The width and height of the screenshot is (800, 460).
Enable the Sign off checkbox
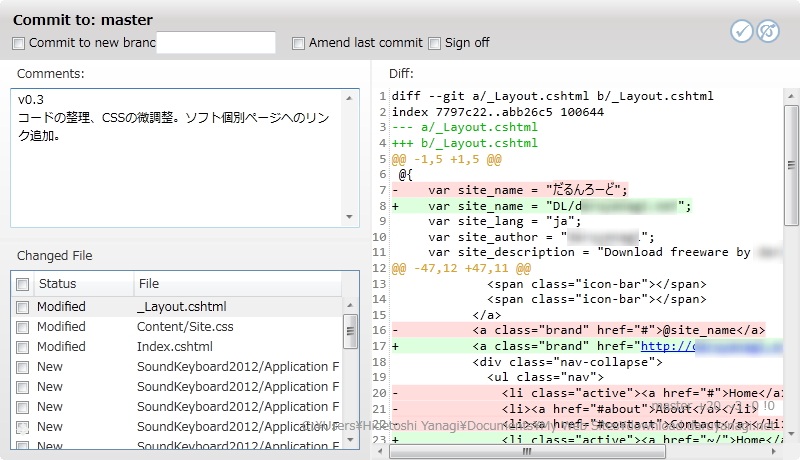[434, 43]
